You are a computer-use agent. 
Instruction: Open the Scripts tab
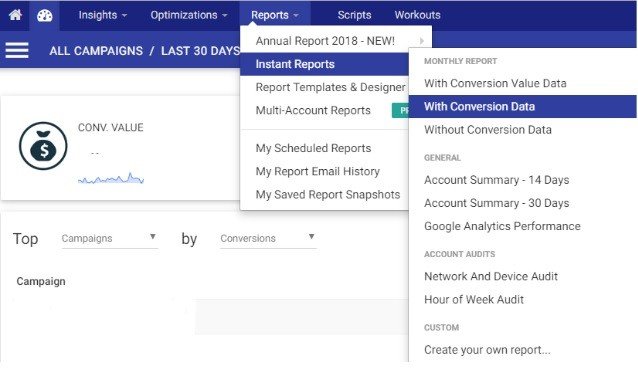(x=354, y=15)
